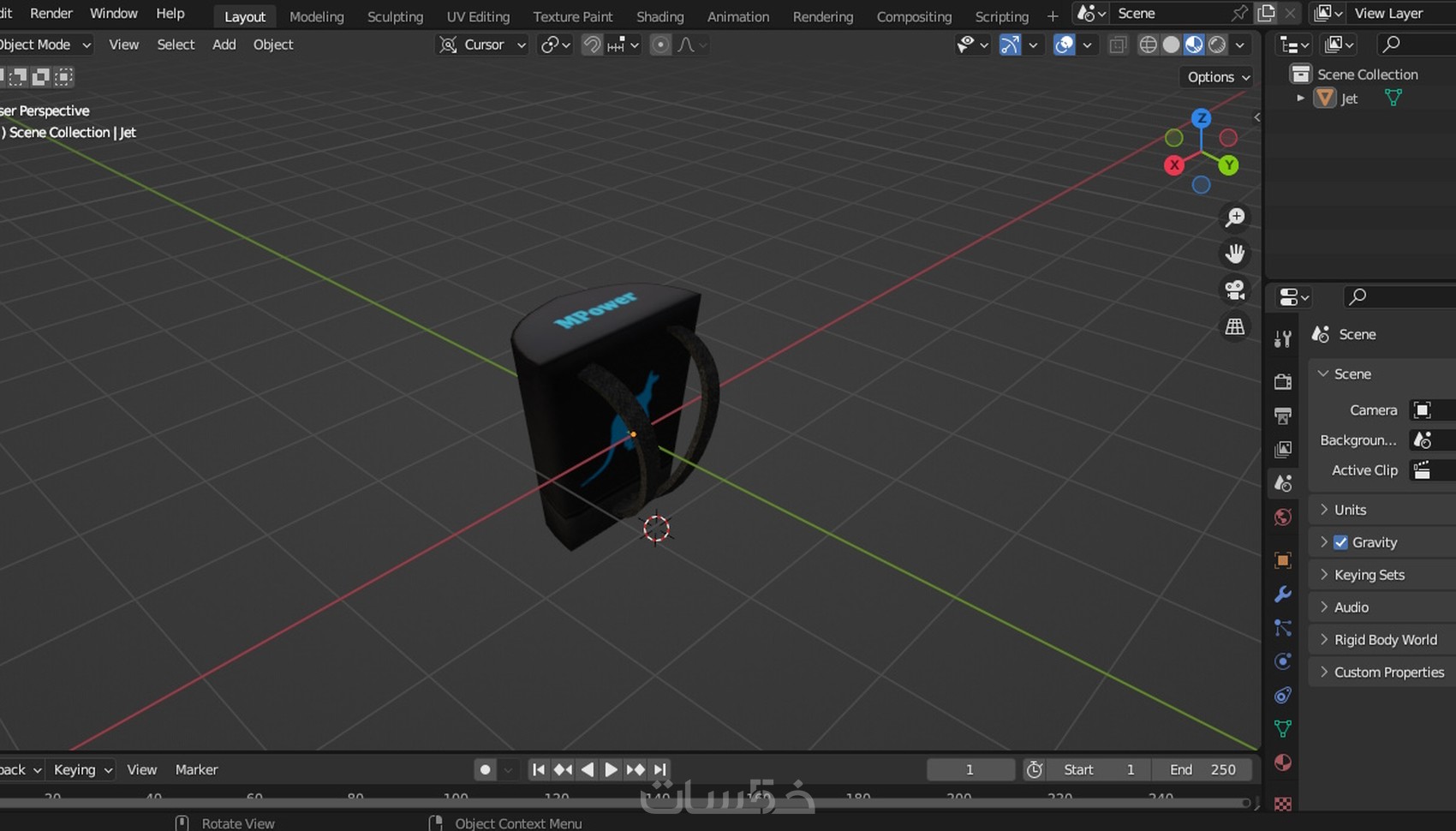Switch to wireframe viewport shading
Screen dimensions: 1456x831
[x=1149, y=45]
